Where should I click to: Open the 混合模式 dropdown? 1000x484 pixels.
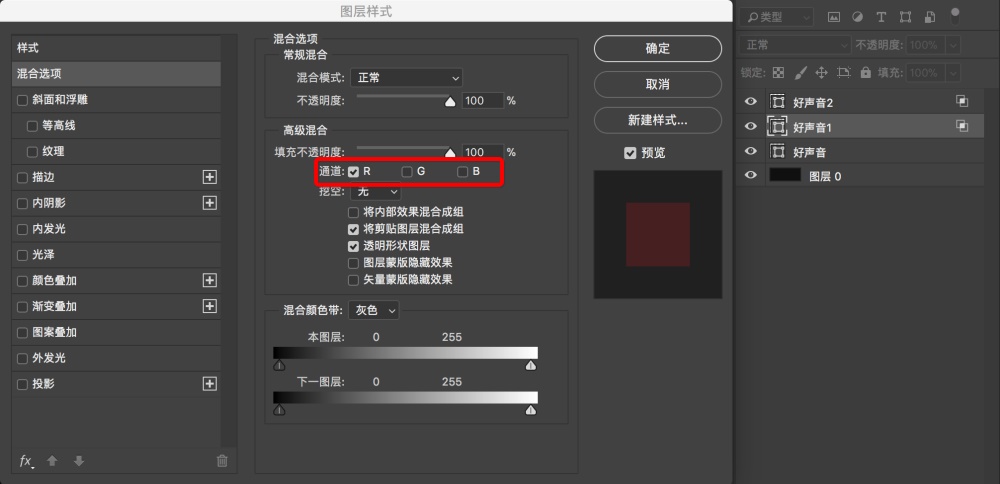point(406,78)
